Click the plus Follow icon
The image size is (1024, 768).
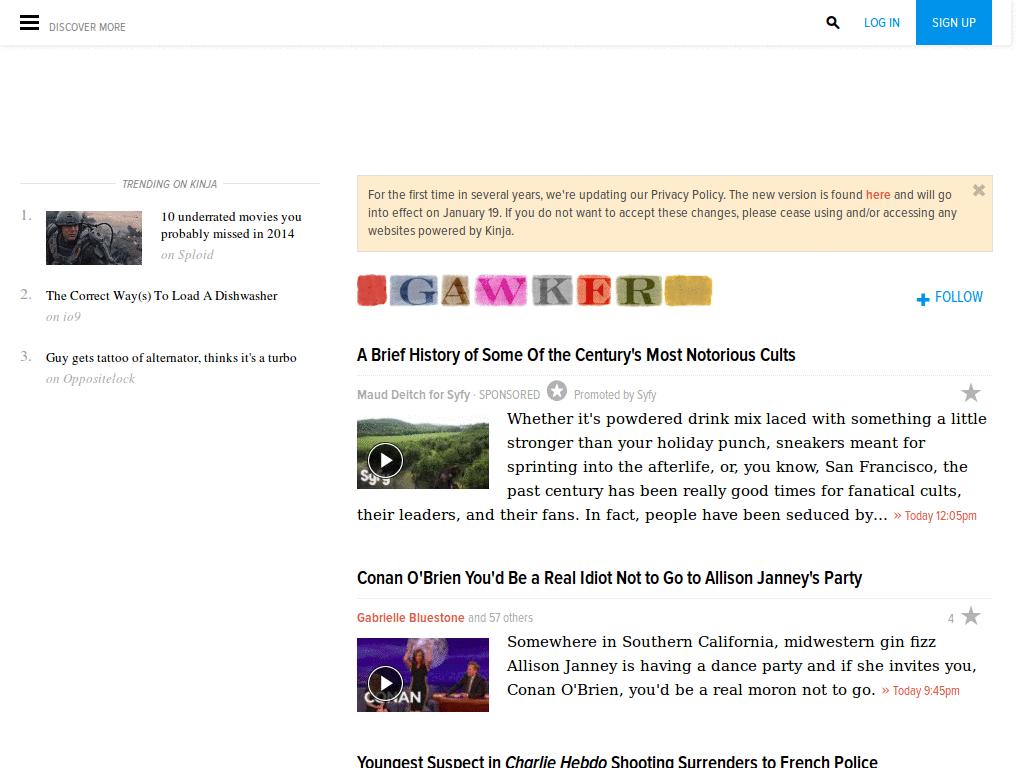point(923,299)
